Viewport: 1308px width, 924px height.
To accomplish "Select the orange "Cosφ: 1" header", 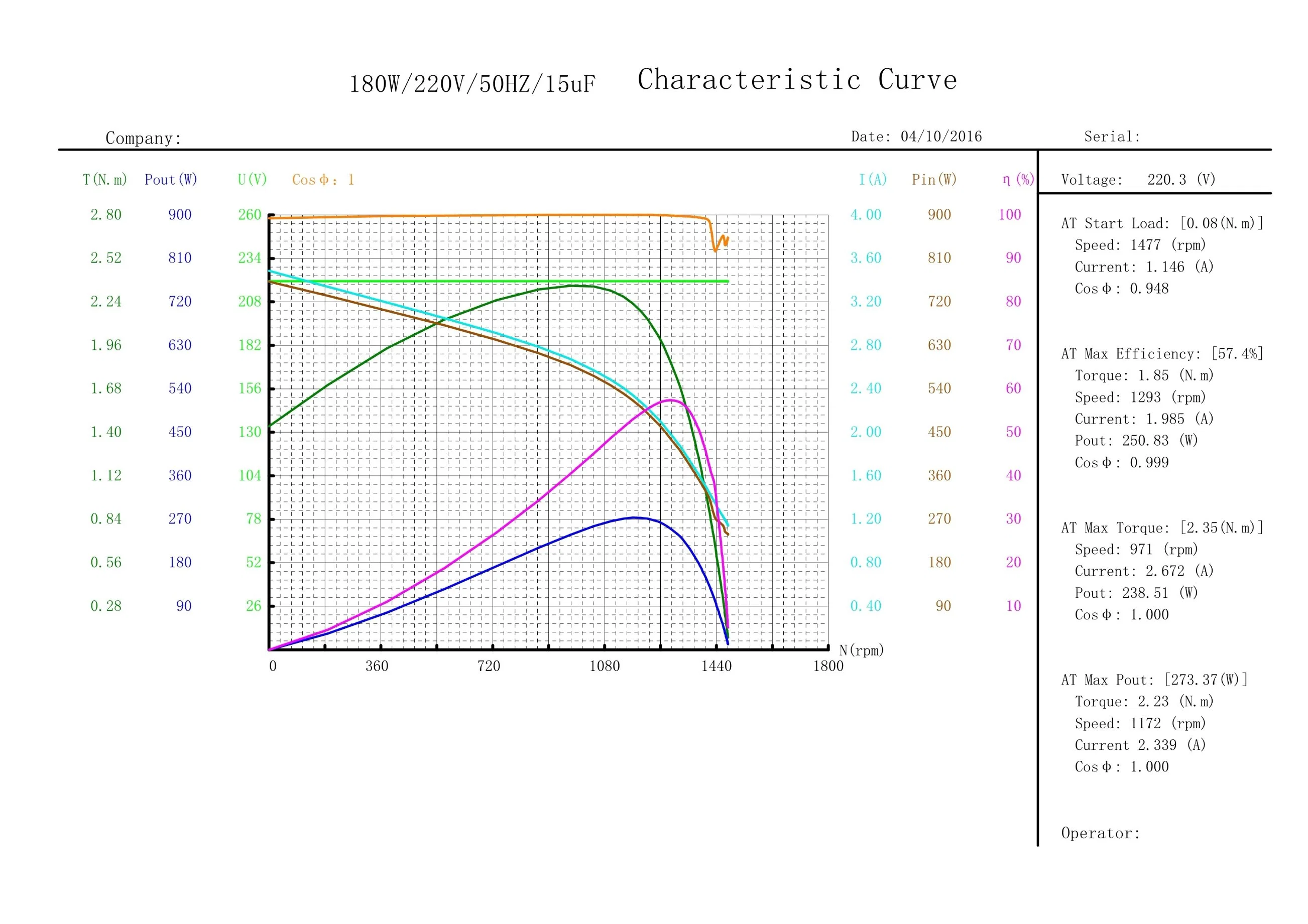I will [323, 180].
